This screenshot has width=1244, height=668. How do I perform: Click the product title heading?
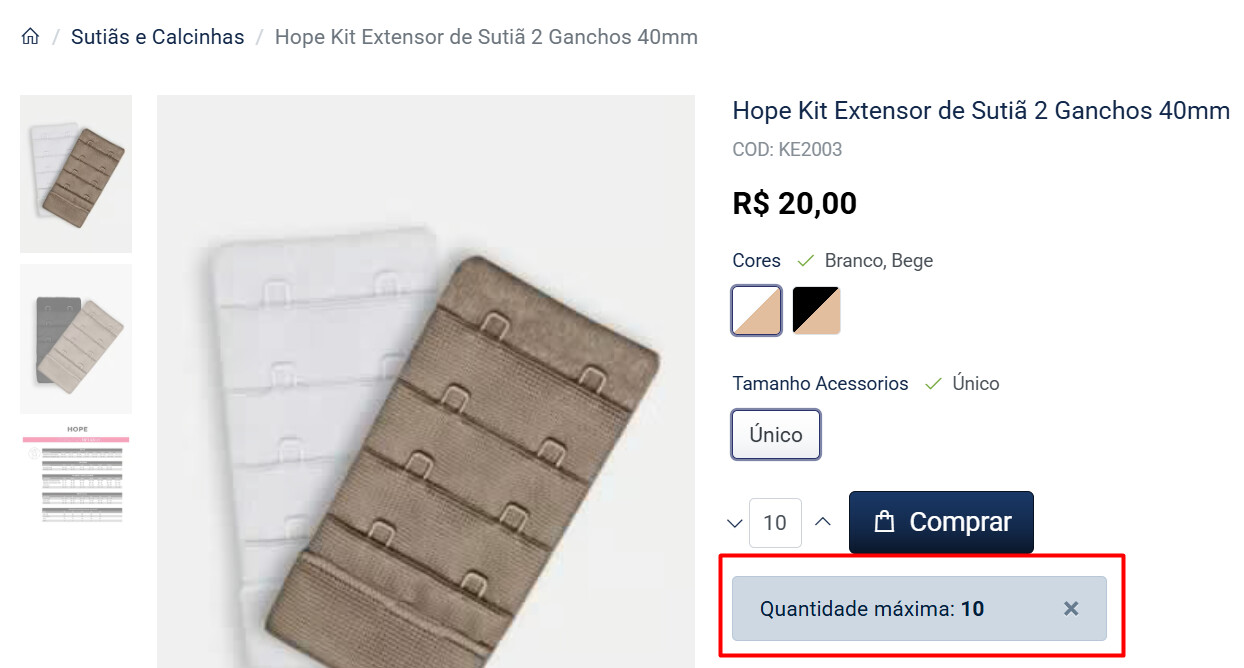tap(981, 110)
